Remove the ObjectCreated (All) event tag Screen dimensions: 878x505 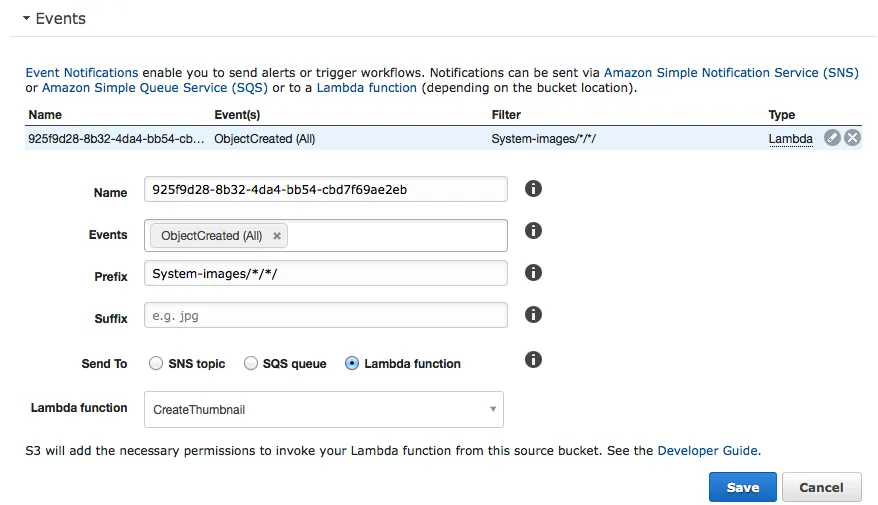coord(277,236)
